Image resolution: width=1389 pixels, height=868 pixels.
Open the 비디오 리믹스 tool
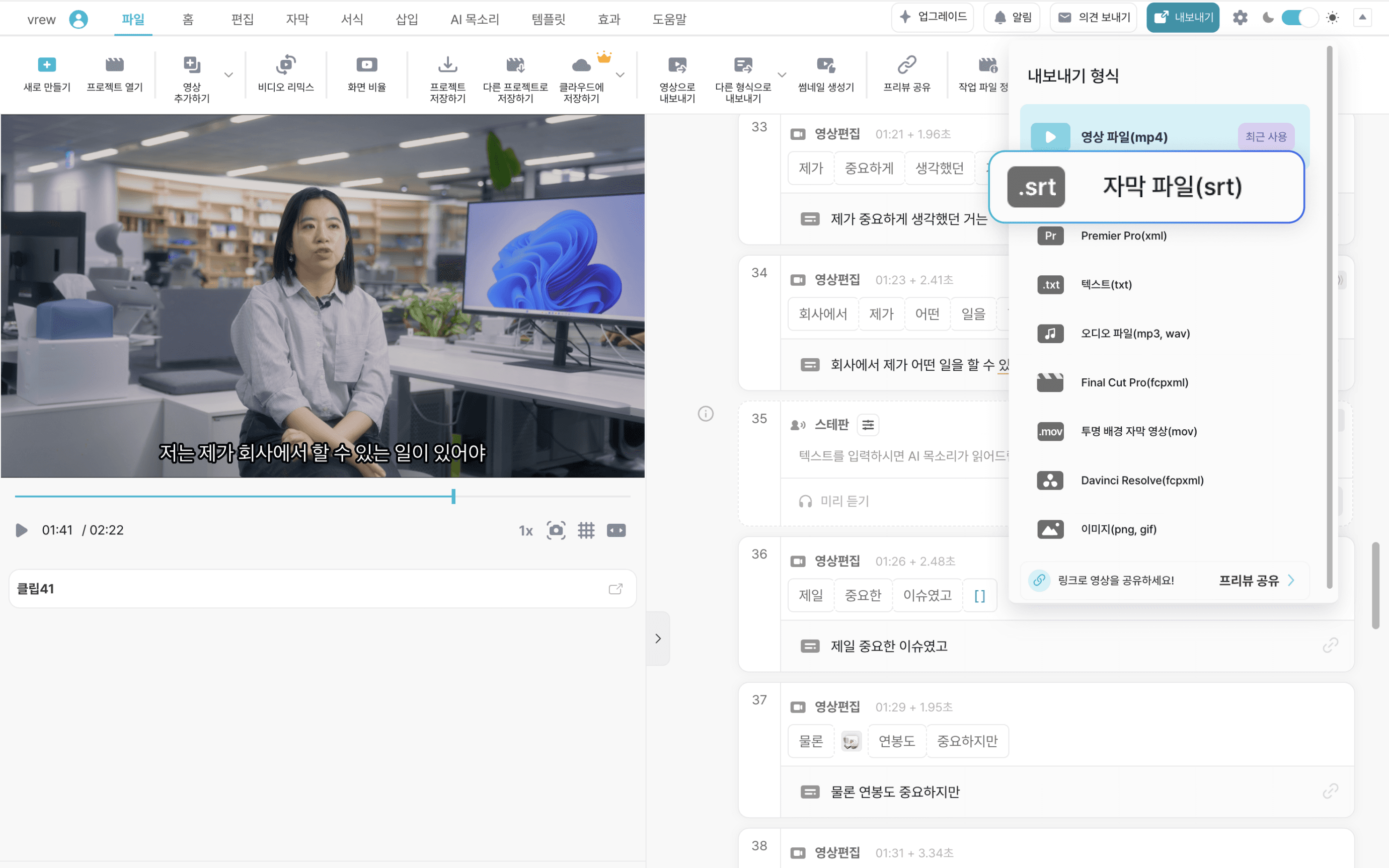[x=285, y=65]
